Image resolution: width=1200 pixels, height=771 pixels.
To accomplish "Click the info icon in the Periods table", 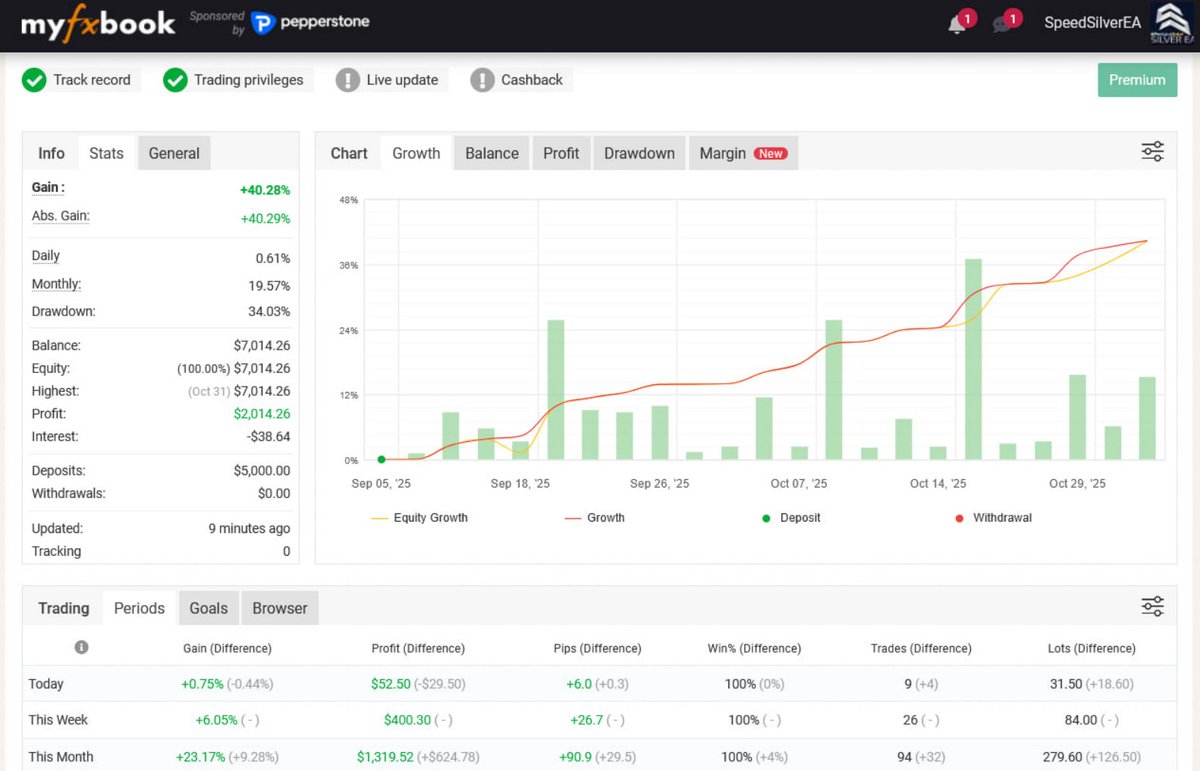I will [x=82, y=647].
